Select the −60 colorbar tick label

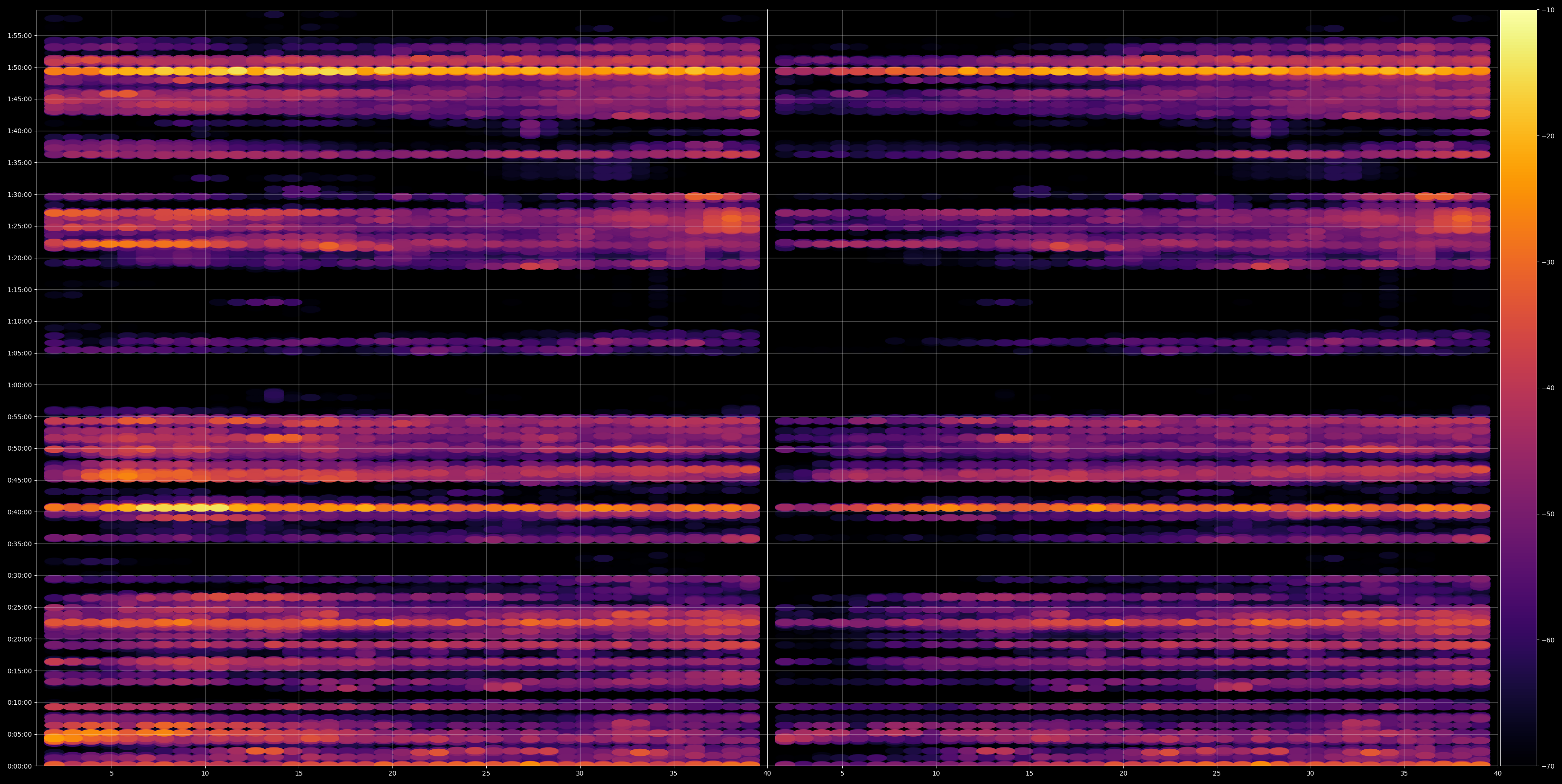coord(1547,641)
